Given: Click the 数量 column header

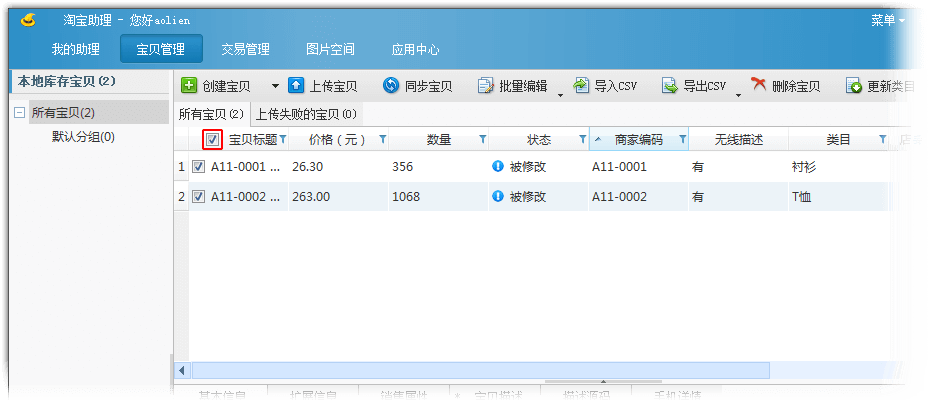Looking at the screenshot, I should [439, 140].
